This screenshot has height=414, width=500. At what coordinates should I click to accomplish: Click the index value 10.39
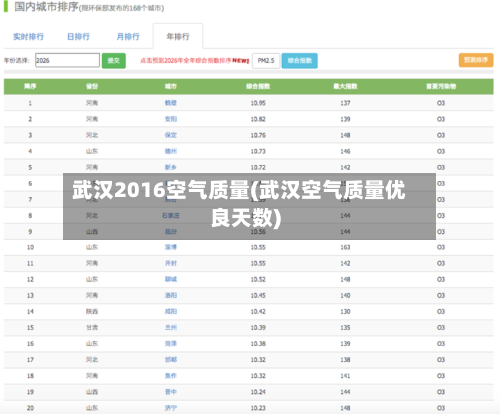coord(258,328)
